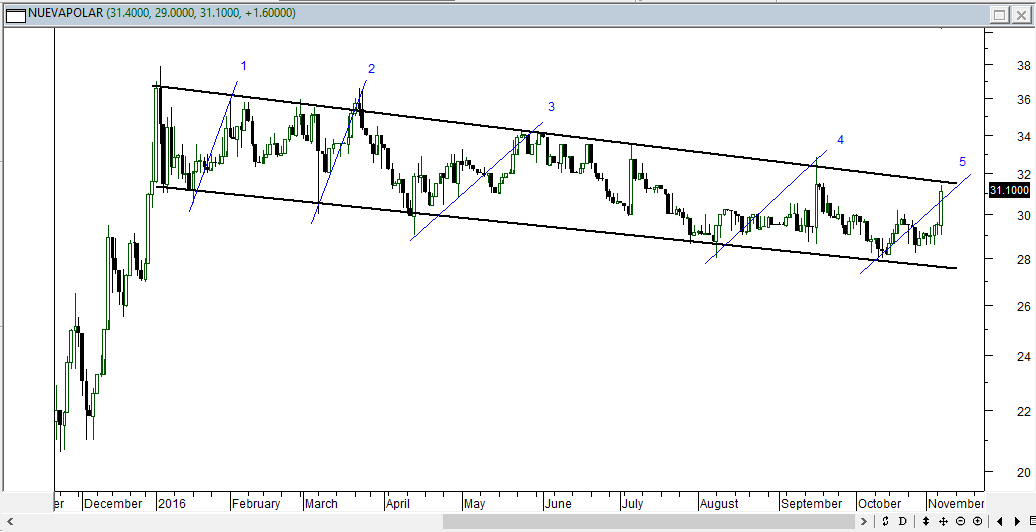Click the 2016 year label on the date axis
The height and width of the screenshot is (532, 1036).
tap(172, 504)
